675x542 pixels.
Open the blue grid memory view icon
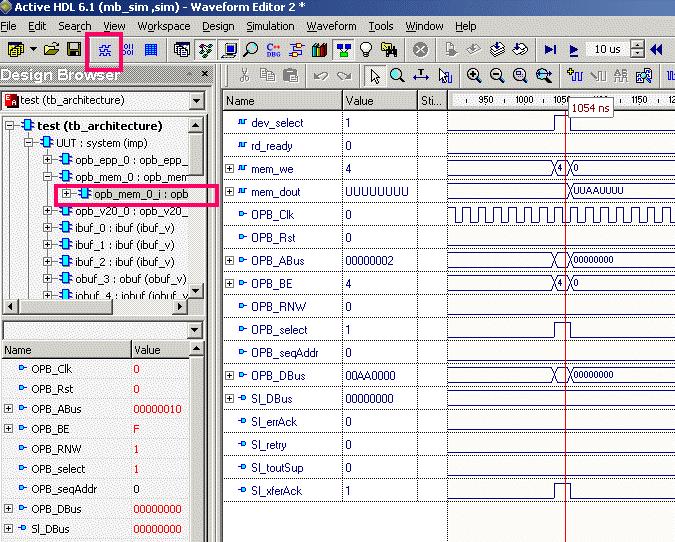[x=151, y=50]
